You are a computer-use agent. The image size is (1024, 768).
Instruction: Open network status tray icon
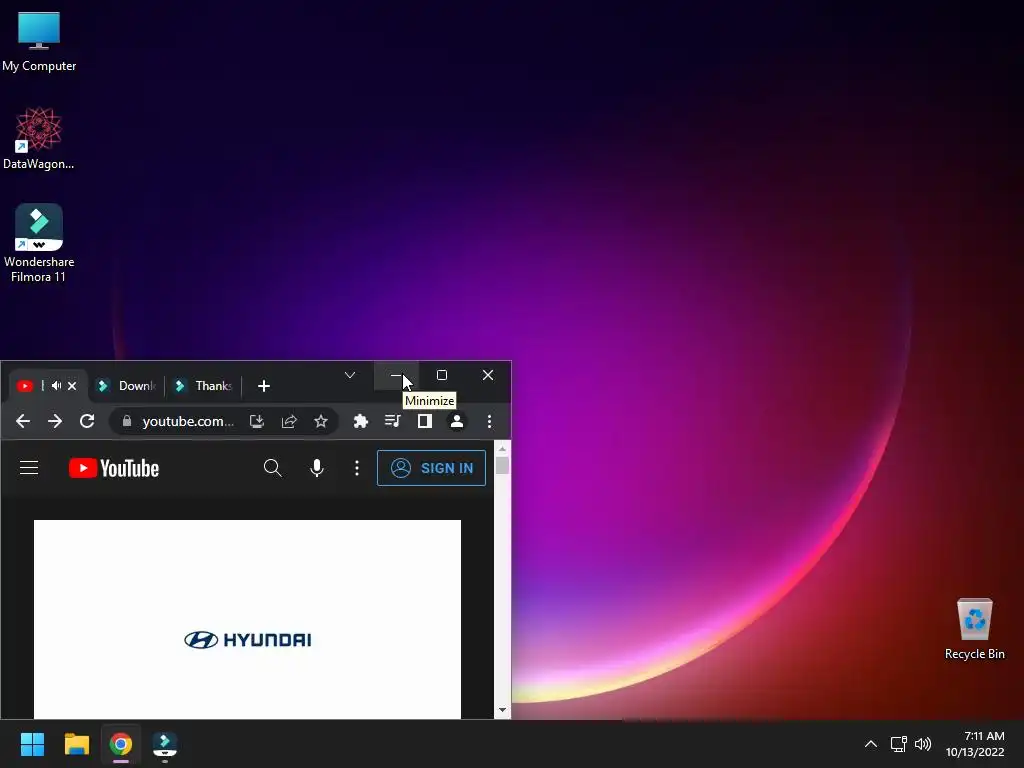point(899,744)
